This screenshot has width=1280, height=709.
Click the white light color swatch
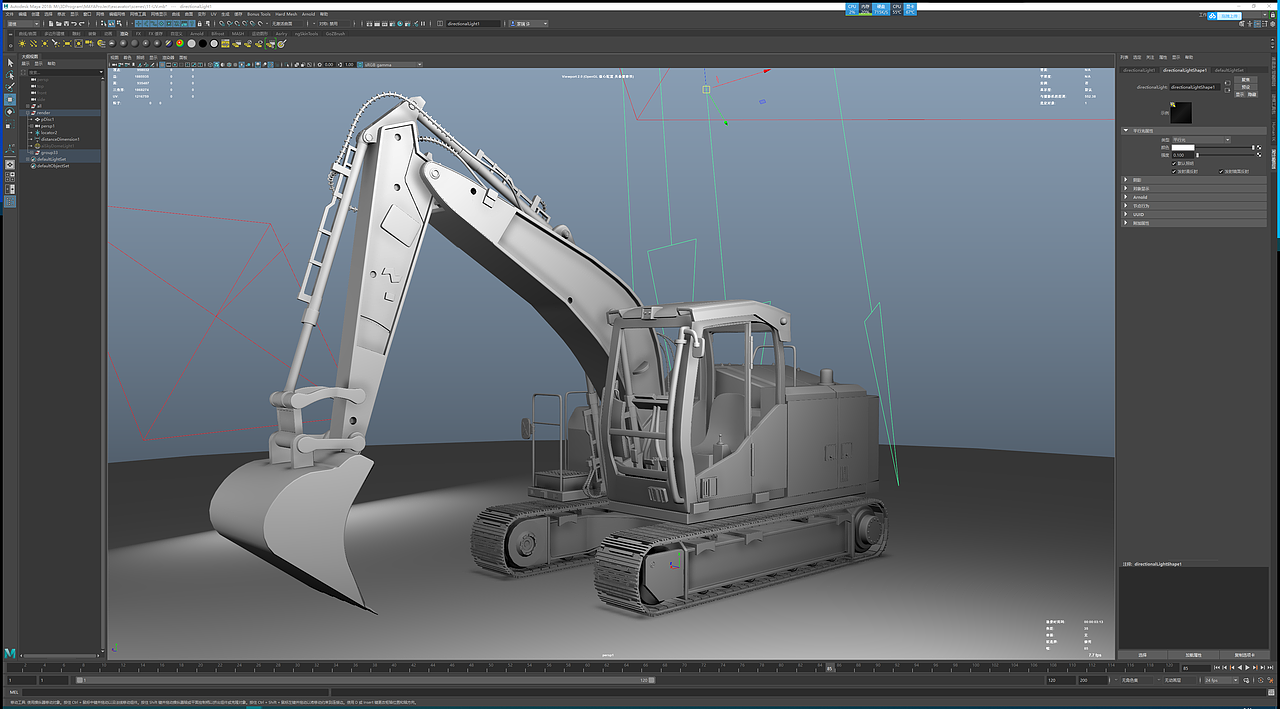(x=1183, y=148)
